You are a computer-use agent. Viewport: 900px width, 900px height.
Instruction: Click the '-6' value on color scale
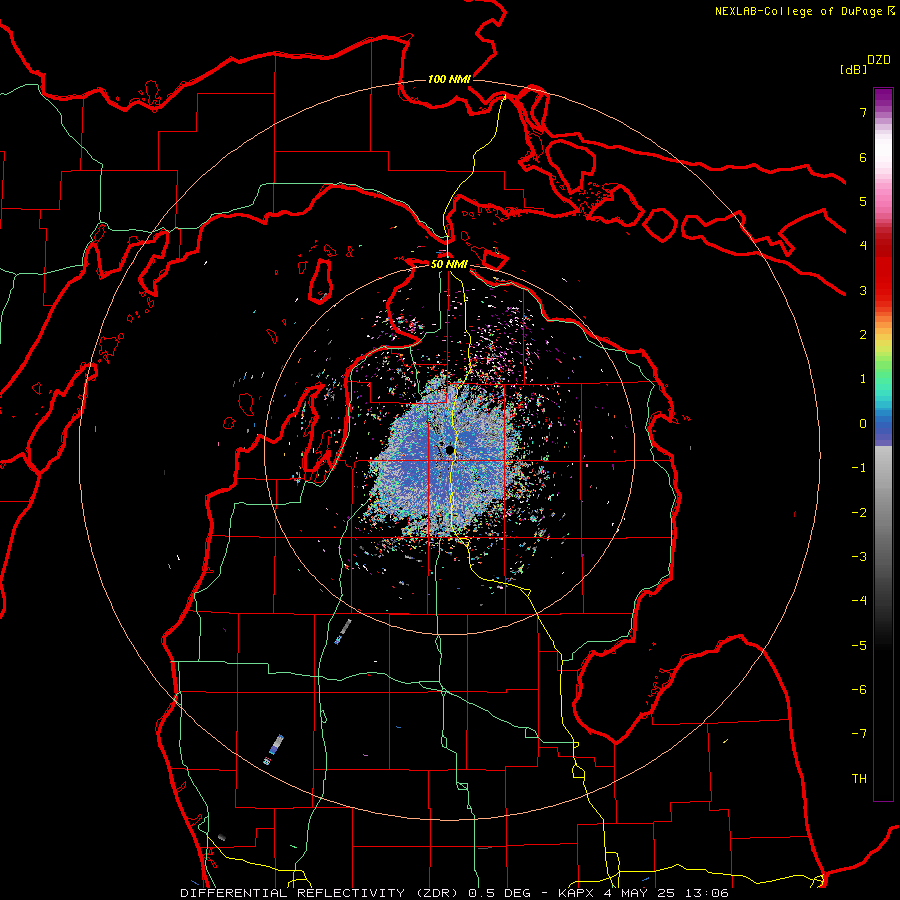859,689
